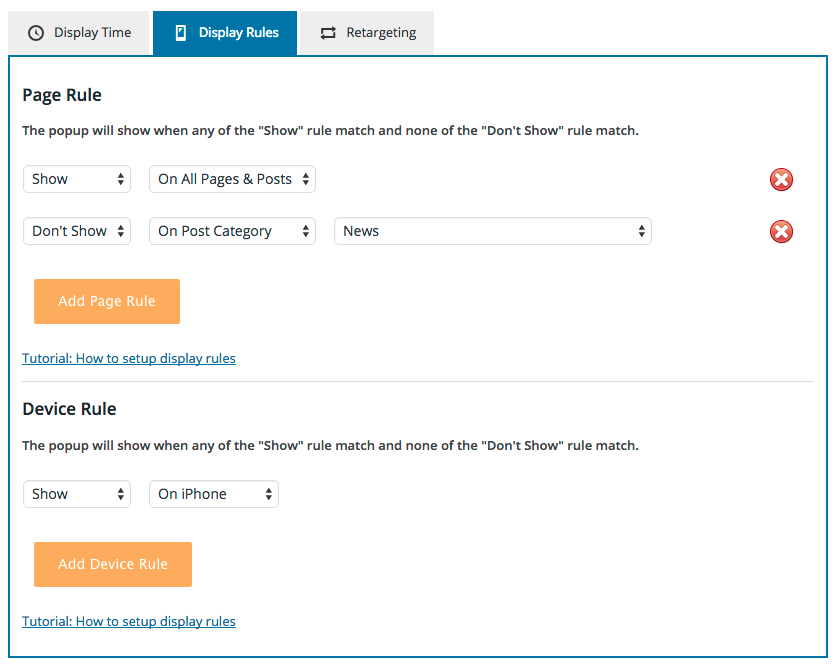The height and width of the screenshot is (669, 838).
Task: Expand the 'On iPhone' device dropdown
Action: click(214, 495)
